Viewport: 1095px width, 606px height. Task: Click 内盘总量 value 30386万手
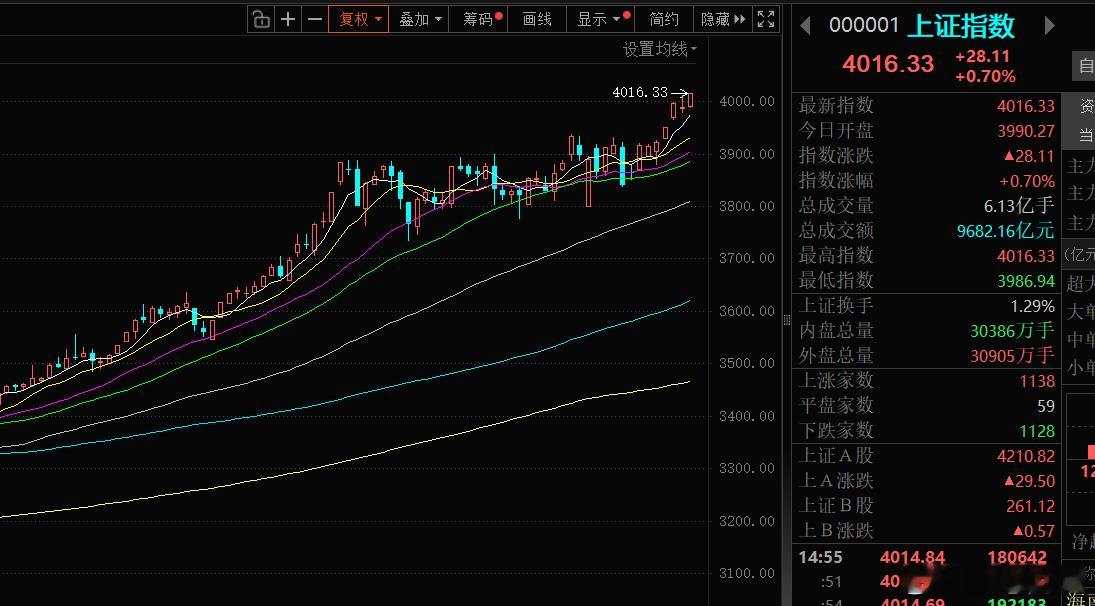tap(1013, 330)
